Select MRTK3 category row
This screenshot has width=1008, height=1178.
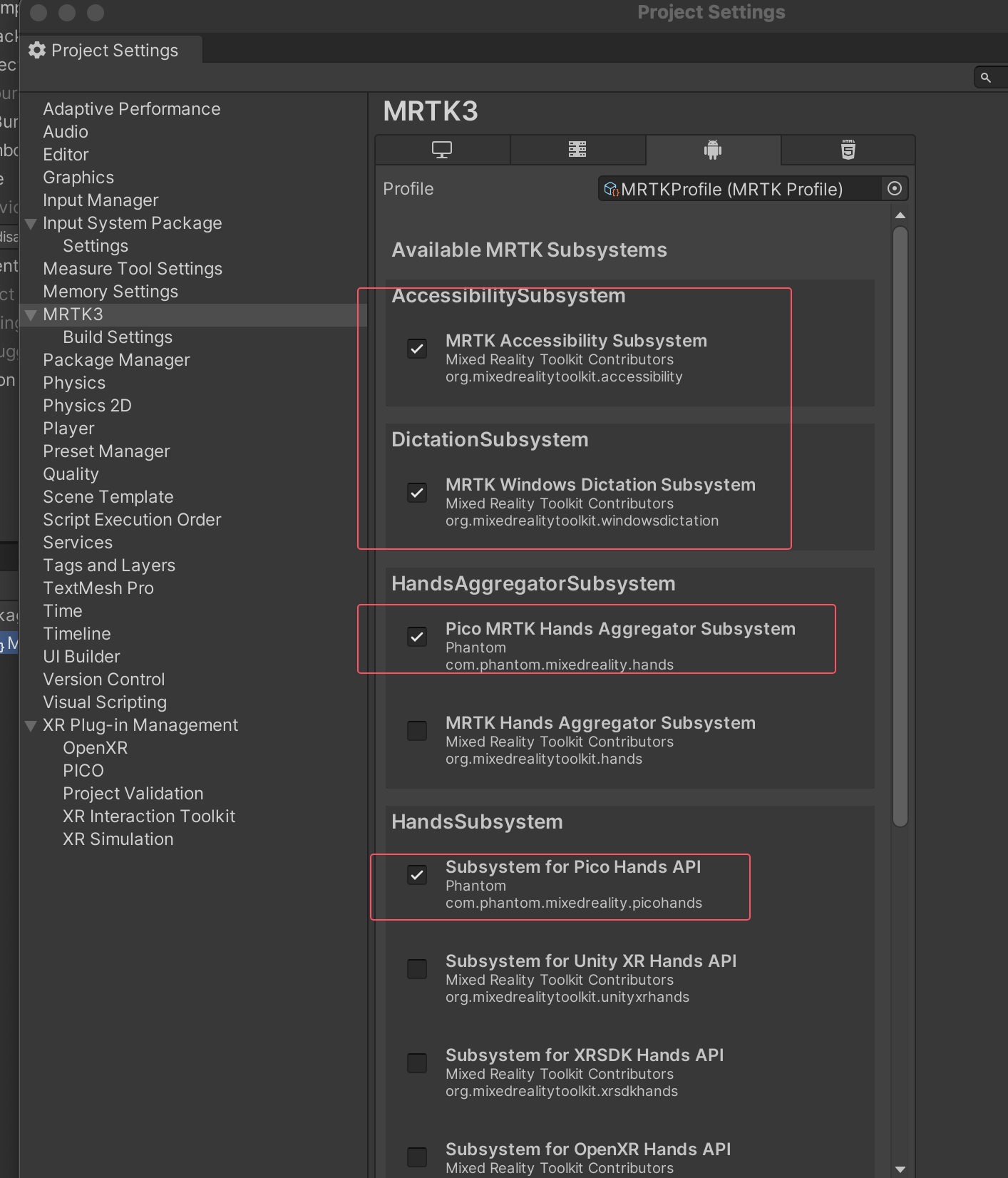click(x=193, y=314)
